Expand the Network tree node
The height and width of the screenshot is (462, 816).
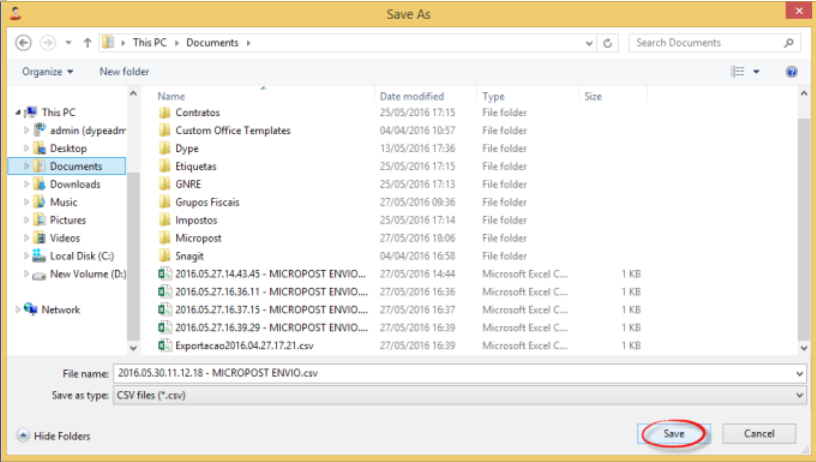coord(18,310)
